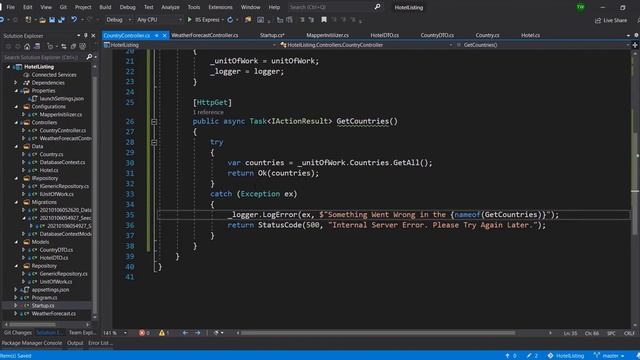Click the '1 reference' CodeLens link
This screenshot has height=360, width=640.
(x=208, y=112)
